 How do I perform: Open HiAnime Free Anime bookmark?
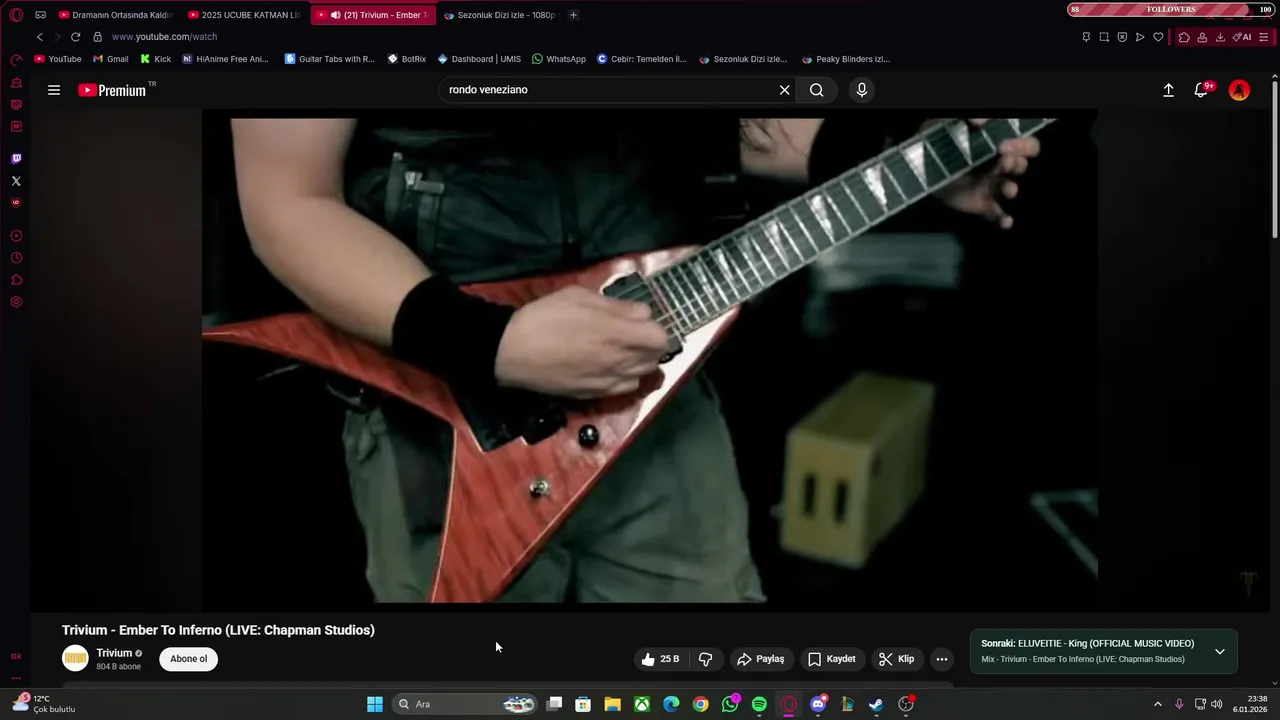225,59
